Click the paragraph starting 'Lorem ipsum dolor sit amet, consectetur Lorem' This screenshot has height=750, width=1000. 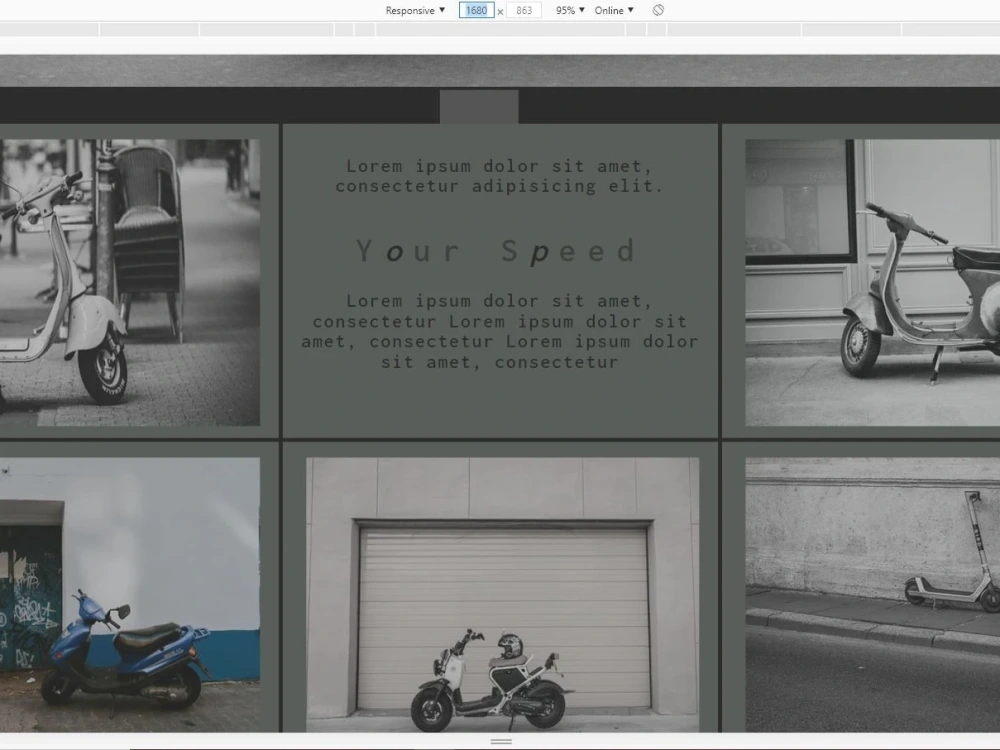[x=500, y=332]
